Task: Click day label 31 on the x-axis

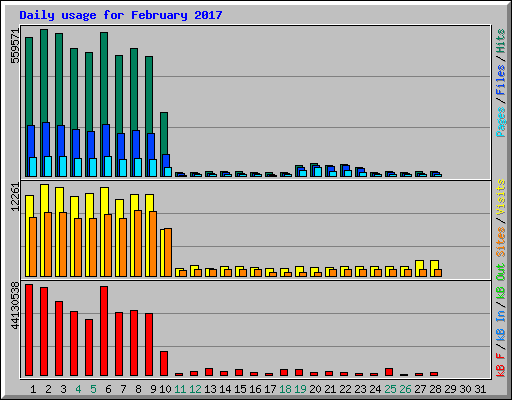Action: click(480, 389)
